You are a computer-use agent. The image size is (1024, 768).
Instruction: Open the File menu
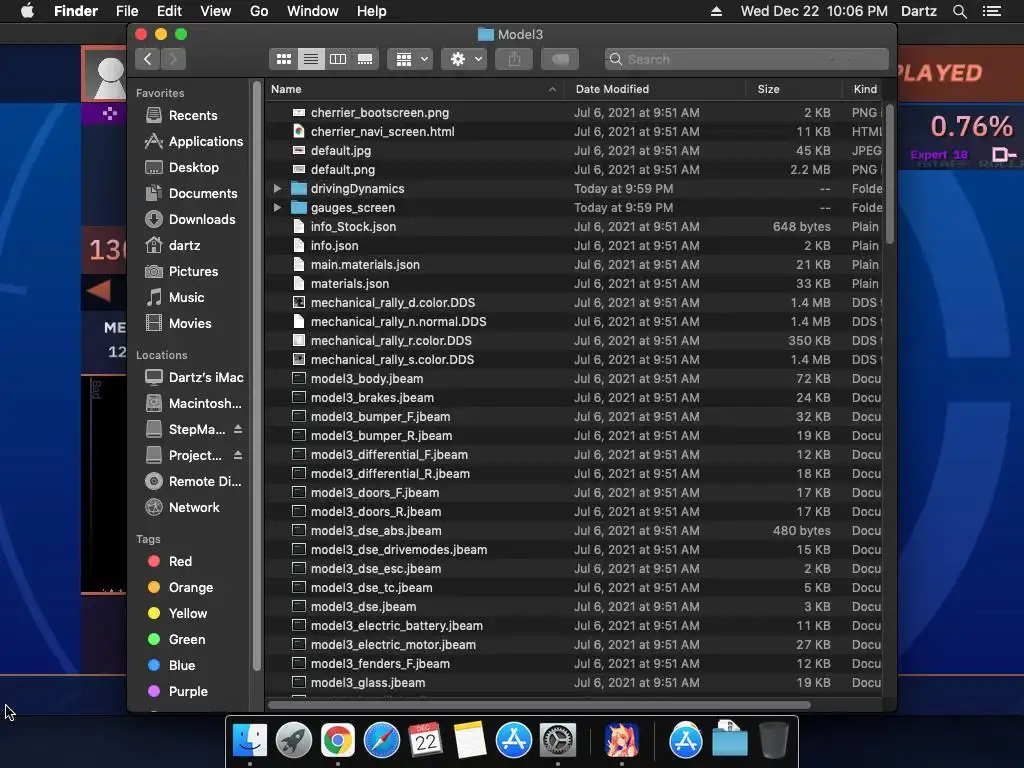click(x=127, y=11)
